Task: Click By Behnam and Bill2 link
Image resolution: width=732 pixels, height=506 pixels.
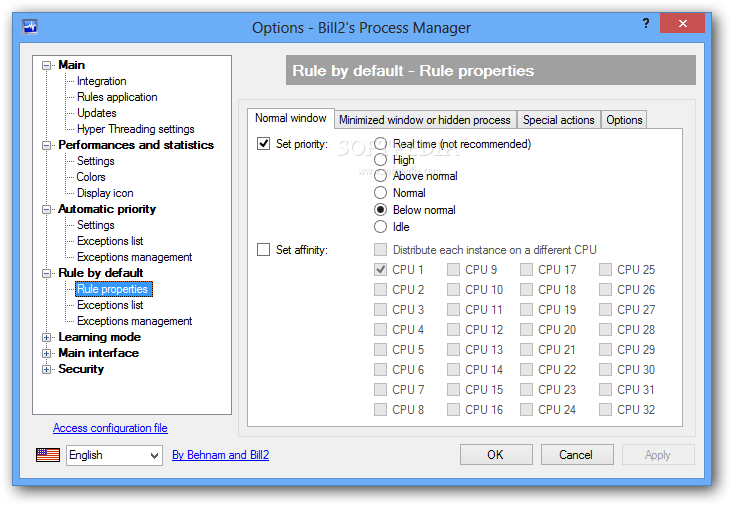Action: 220,455
